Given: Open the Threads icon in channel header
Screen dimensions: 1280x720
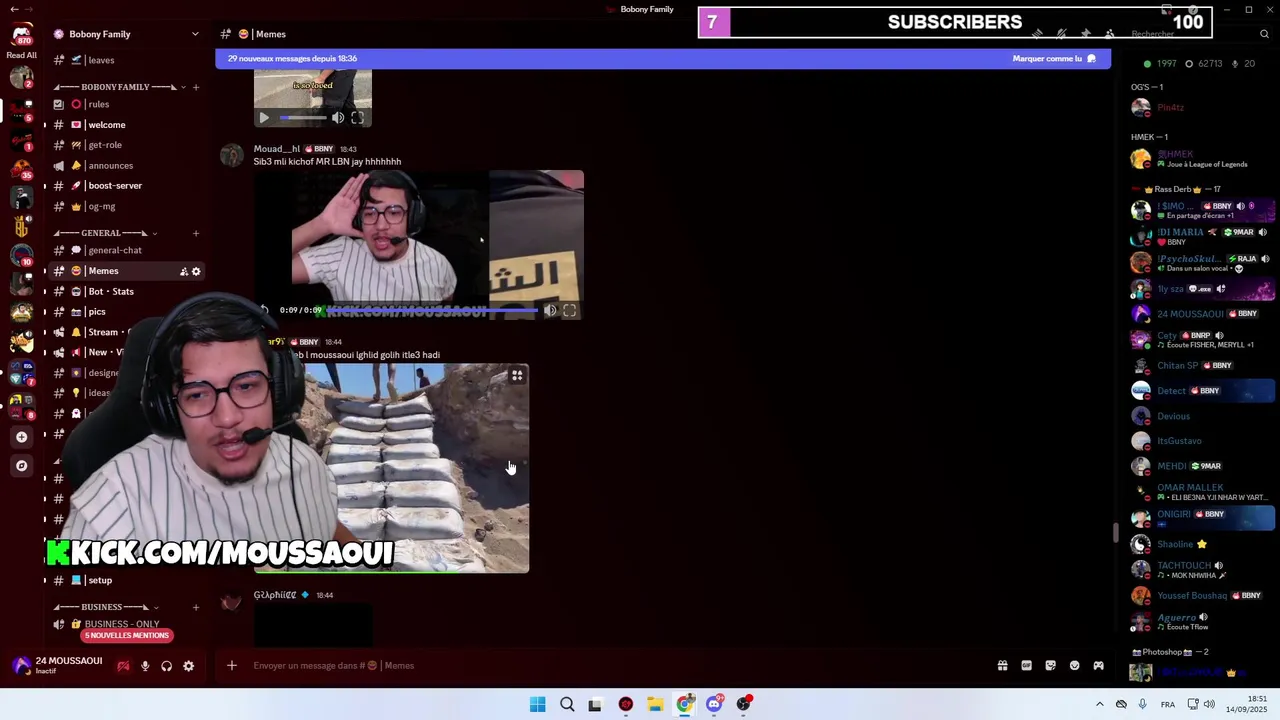Looking at the screenshot, I should click(x=1037, y=34).
